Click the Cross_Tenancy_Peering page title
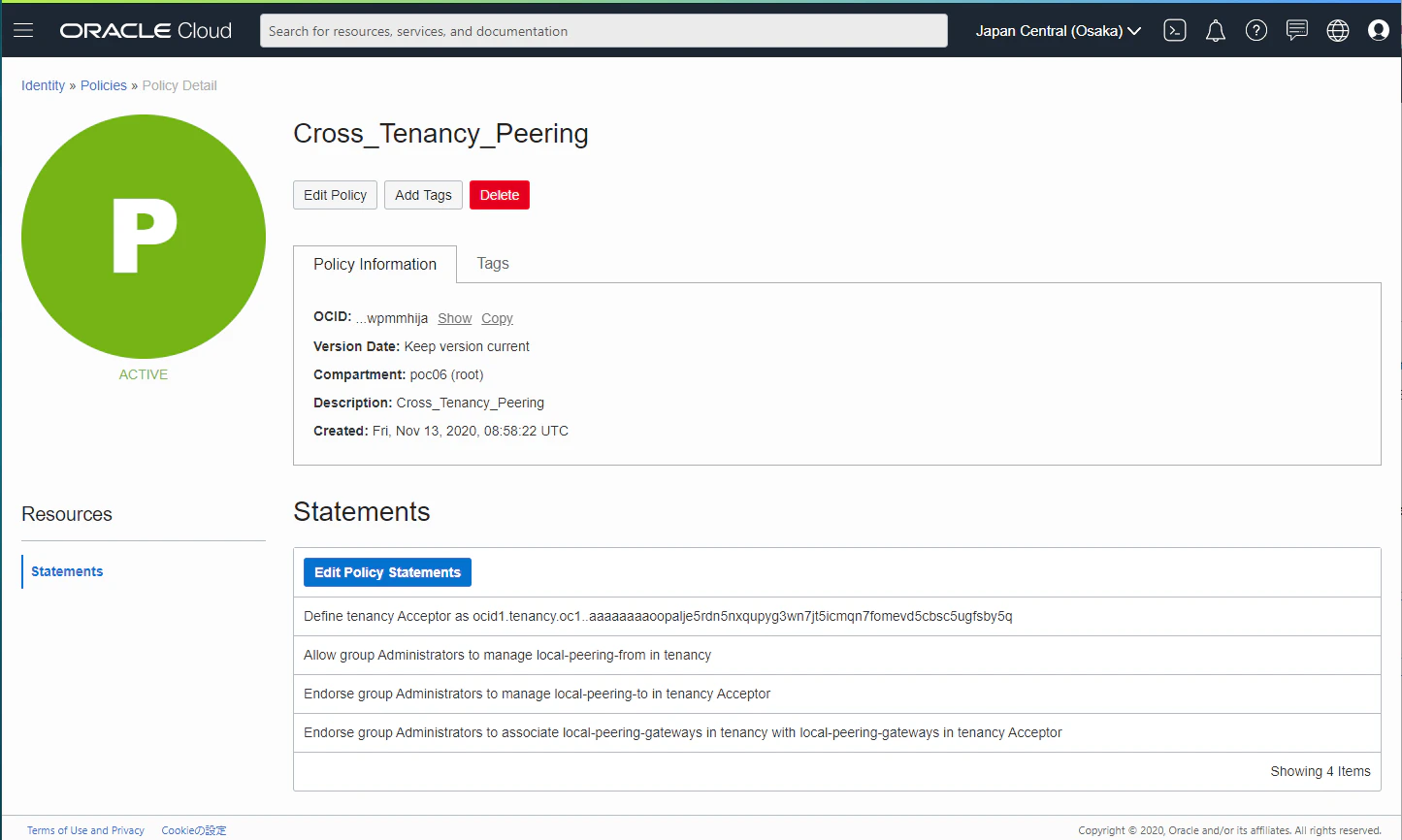 point(440,134)
